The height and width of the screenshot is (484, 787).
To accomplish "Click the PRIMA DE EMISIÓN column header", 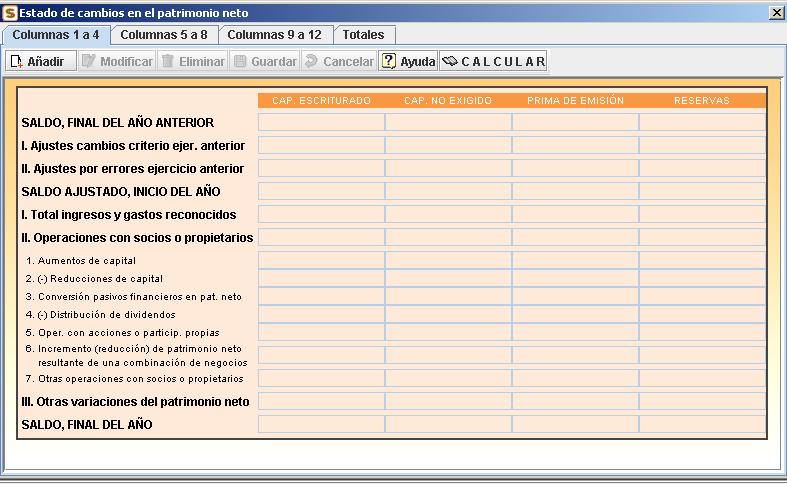I will [575, 100].
